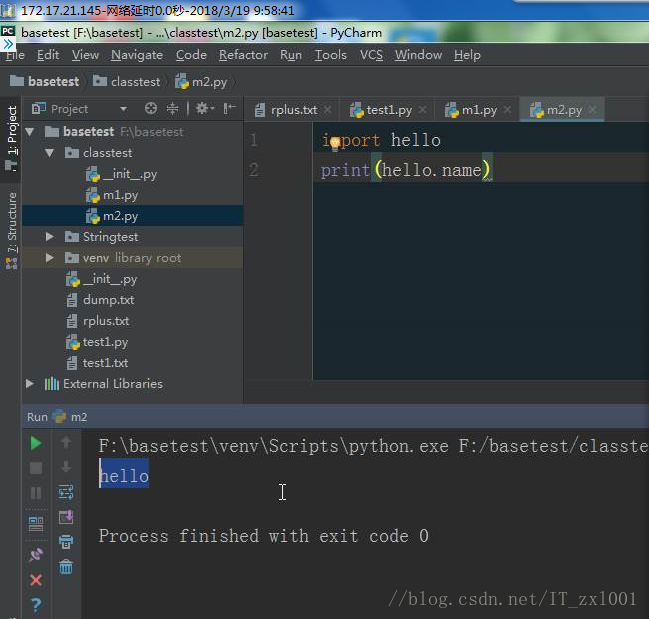Restore layout icon in Run panel
The image size is (649, 619).
click(36, 524)
